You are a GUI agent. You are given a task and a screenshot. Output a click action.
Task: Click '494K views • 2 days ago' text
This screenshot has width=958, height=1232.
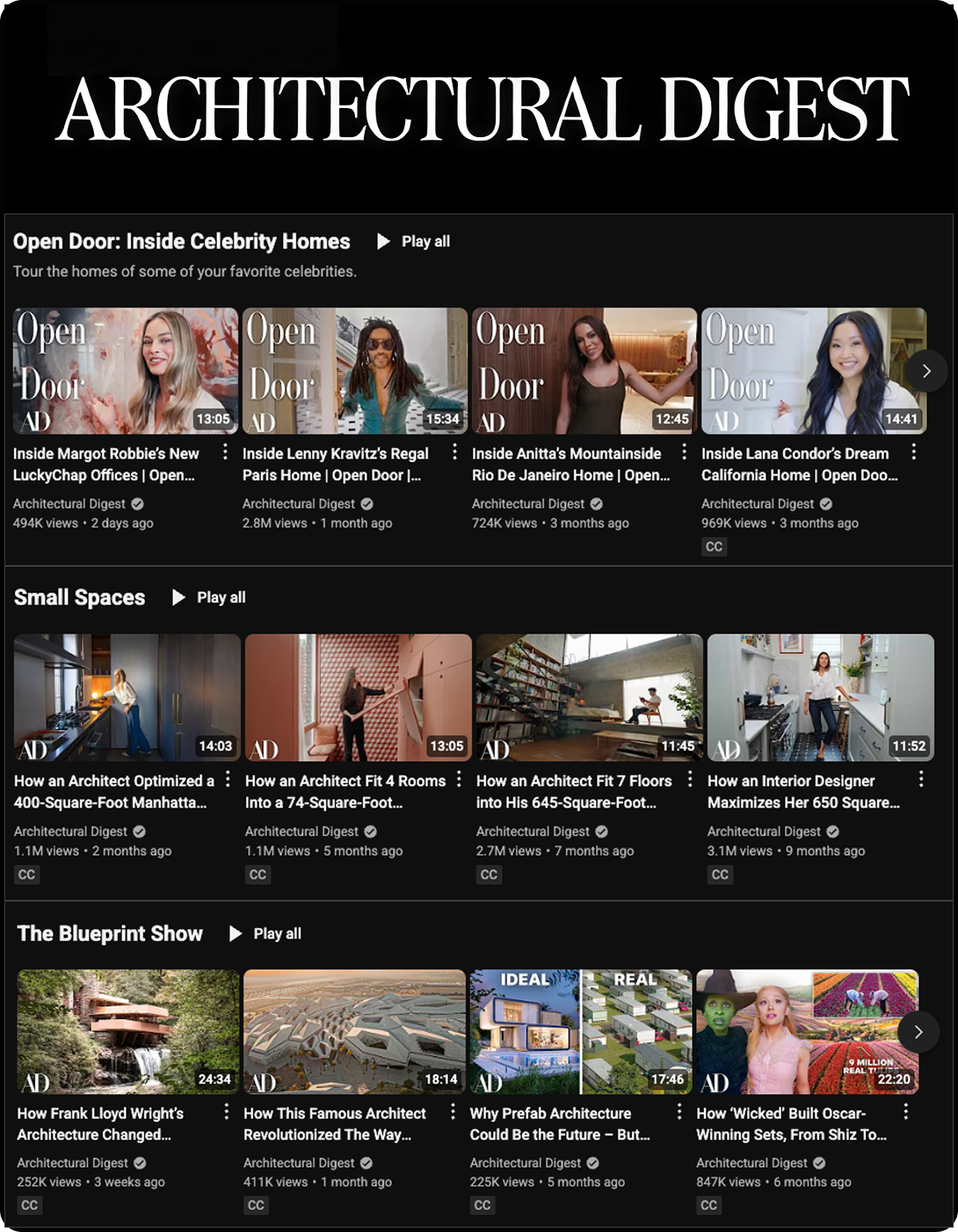[x=83, y=523]
